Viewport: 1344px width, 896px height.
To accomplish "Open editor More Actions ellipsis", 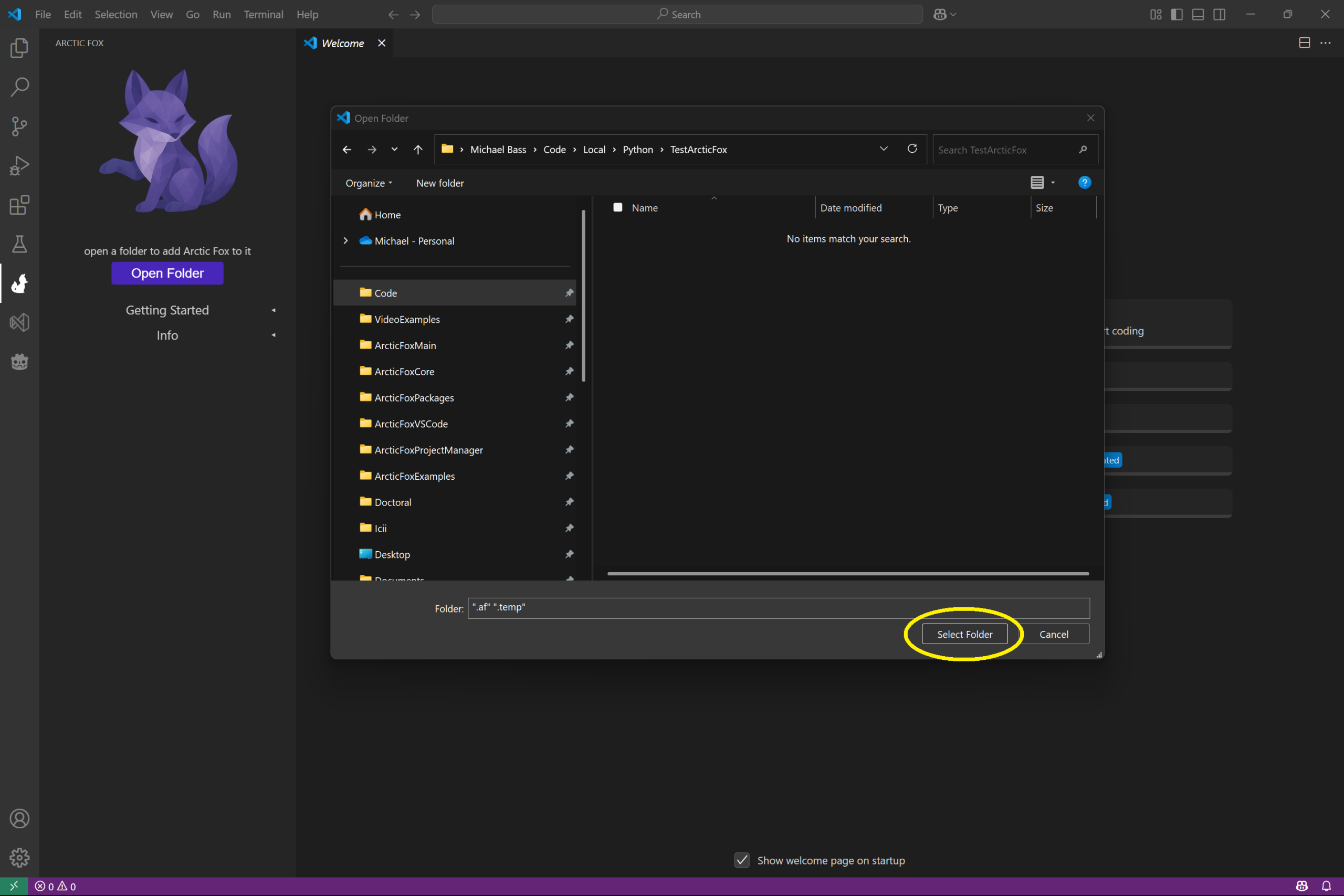I will pos(1325,43).
